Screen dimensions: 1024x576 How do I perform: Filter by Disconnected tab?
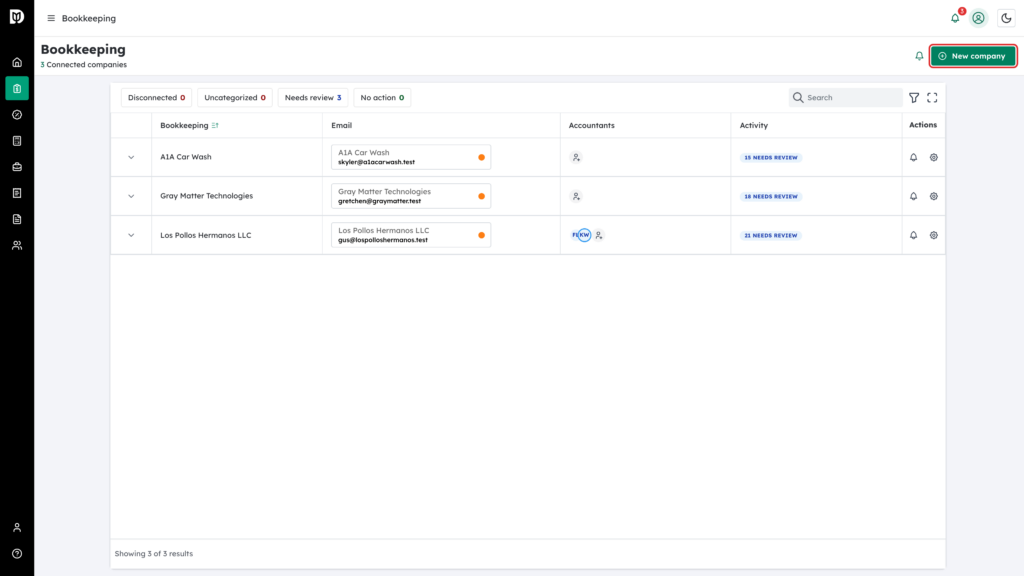point(156,98)
